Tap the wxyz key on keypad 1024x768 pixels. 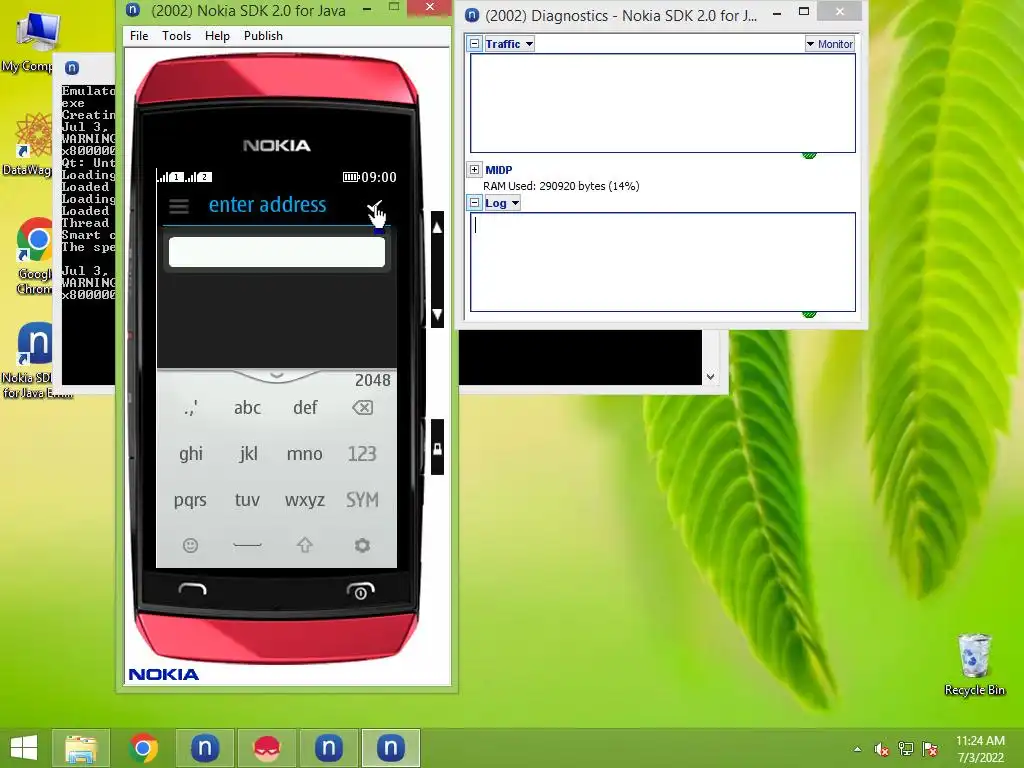304,500
